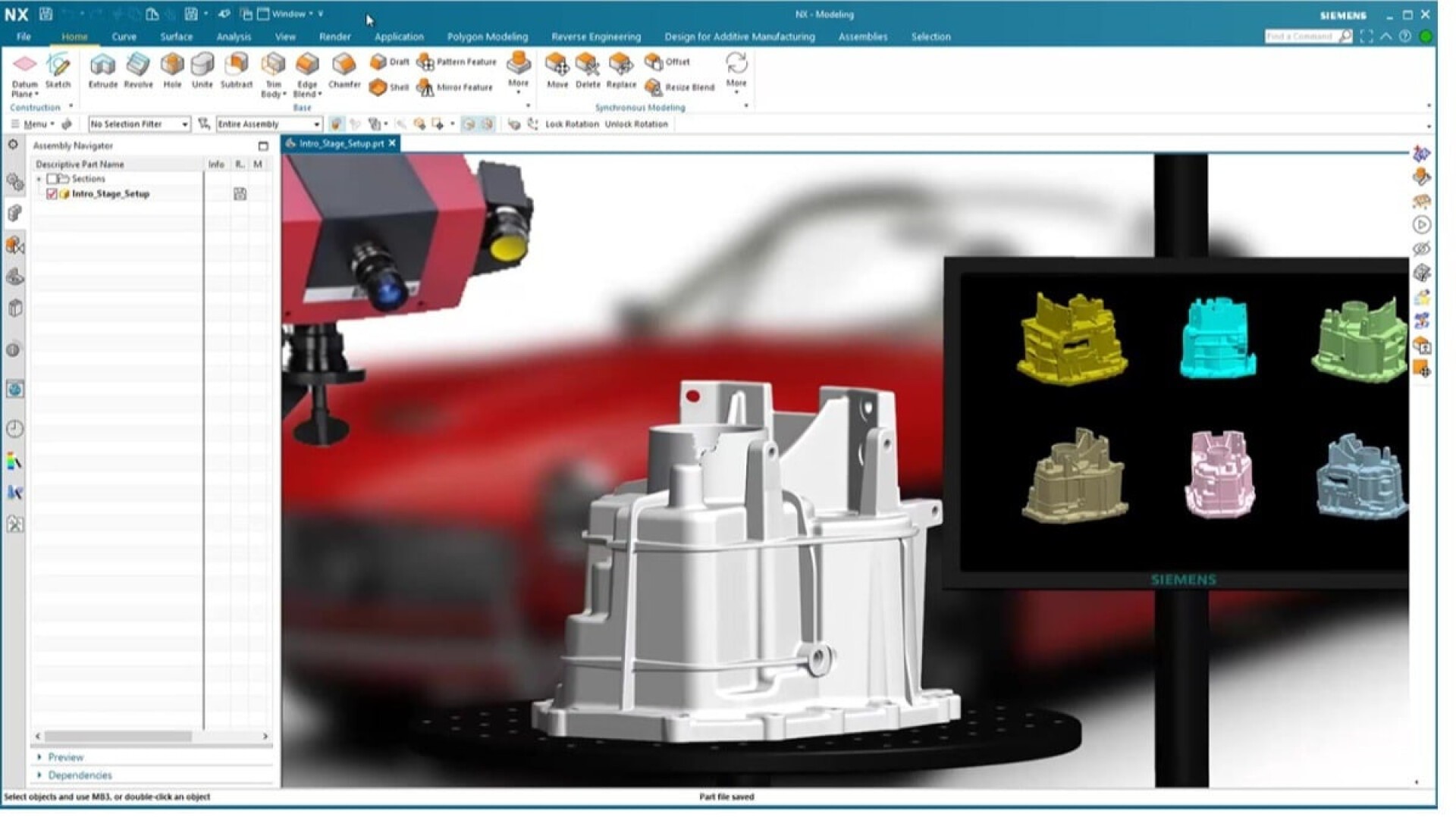Open the Window dropdown in title bar
Viewport: 1456px width, 817px height.
coord(293,14)
